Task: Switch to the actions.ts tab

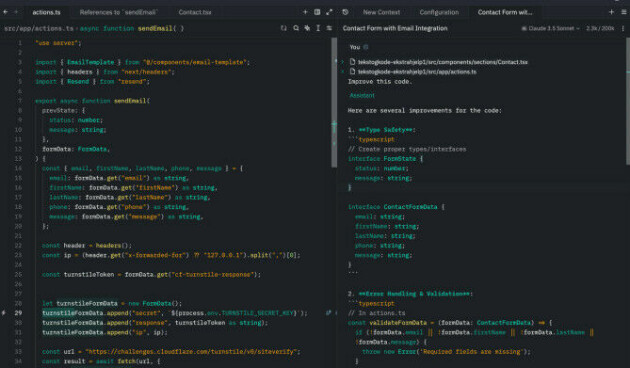Action: (46, 12)
